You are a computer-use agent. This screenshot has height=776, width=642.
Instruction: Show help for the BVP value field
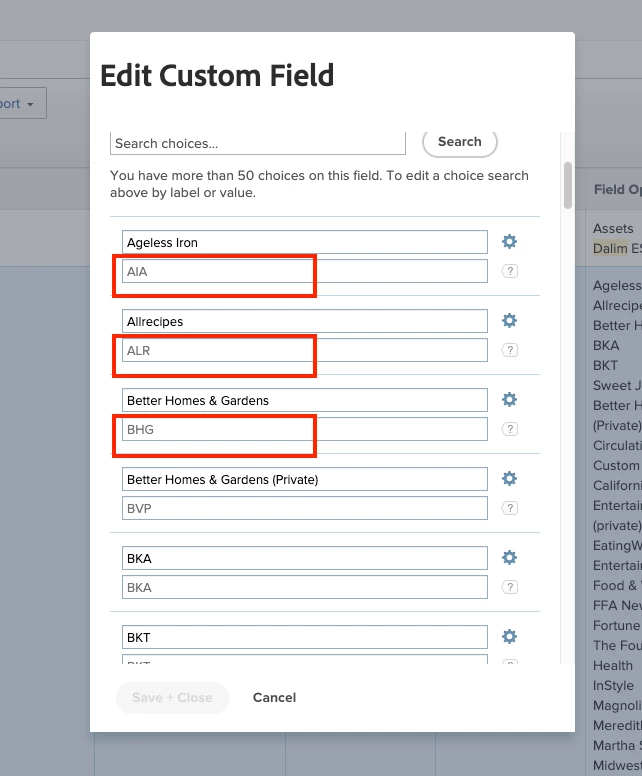510,508
